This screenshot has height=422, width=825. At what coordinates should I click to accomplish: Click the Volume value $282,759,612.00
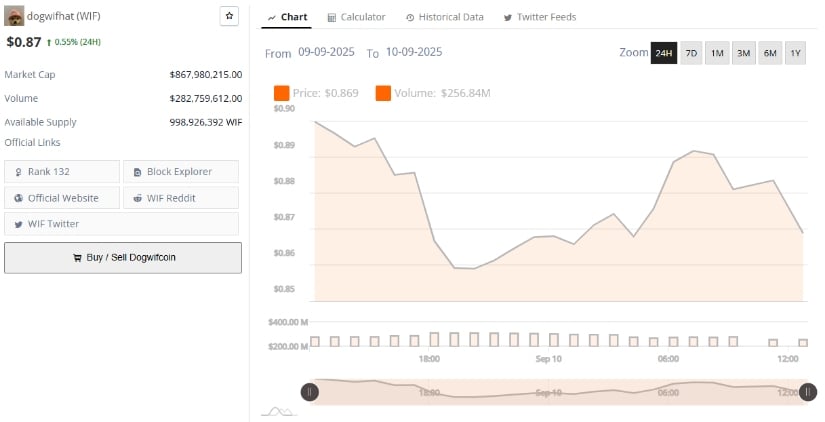tap(206, 98)
